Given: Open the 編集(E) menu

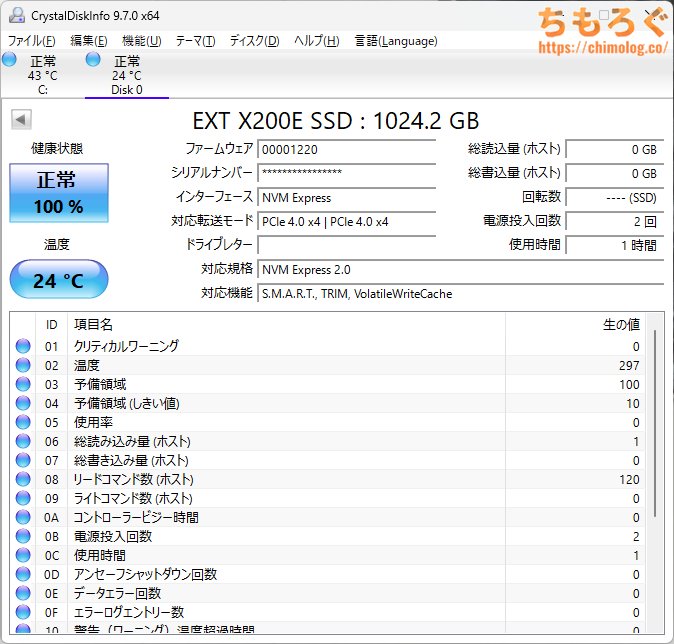Looking at the screenshot, I should point(89,41).
